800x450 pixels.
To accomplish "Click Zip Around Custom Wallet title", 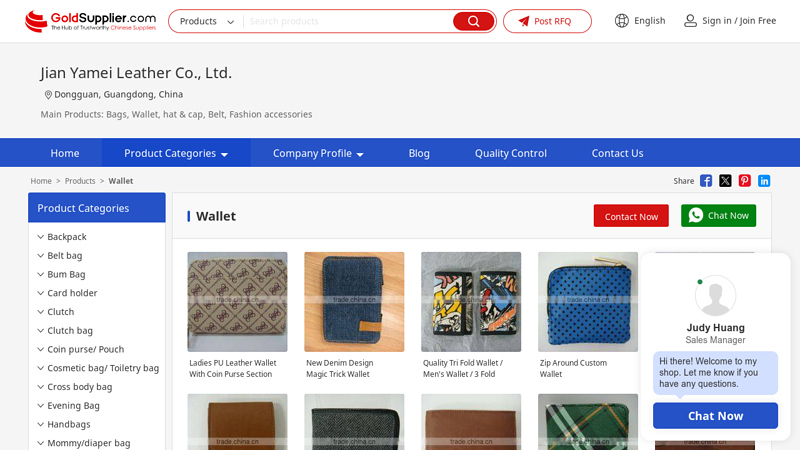I will [573, 368].
